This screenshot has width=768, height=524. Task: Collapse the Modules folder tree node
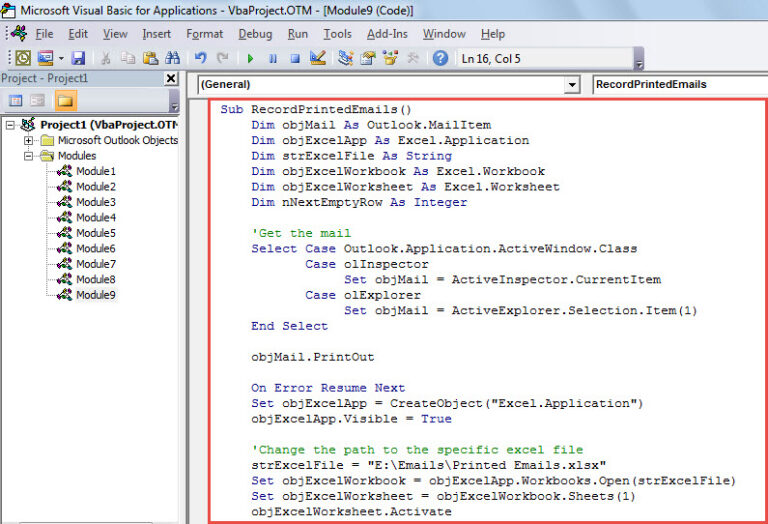[x=30, y=156]
